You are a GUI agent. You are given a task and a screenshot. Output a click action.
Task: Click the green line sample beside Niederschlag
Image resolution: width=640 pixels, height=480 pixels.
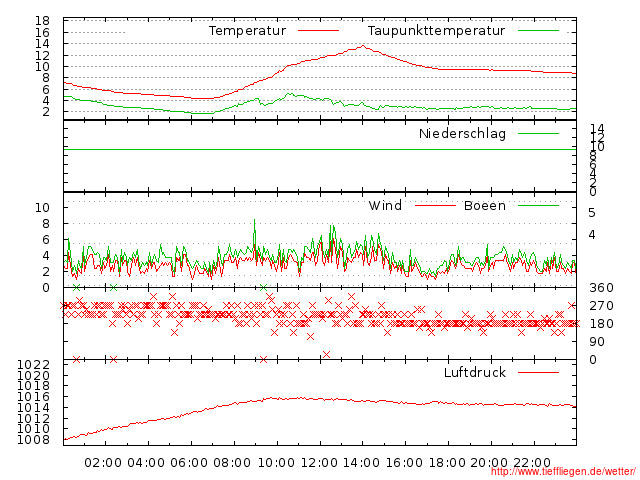click(538, 133)
